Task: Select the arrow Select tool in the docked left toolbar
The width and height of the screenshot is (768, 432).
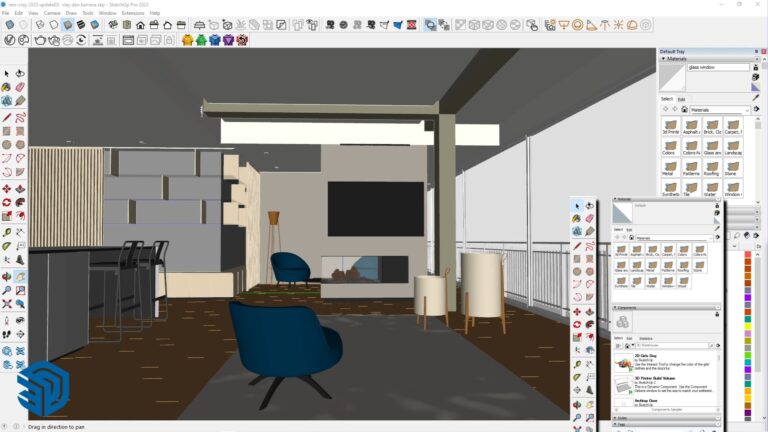Action: [x=6, y=73]
